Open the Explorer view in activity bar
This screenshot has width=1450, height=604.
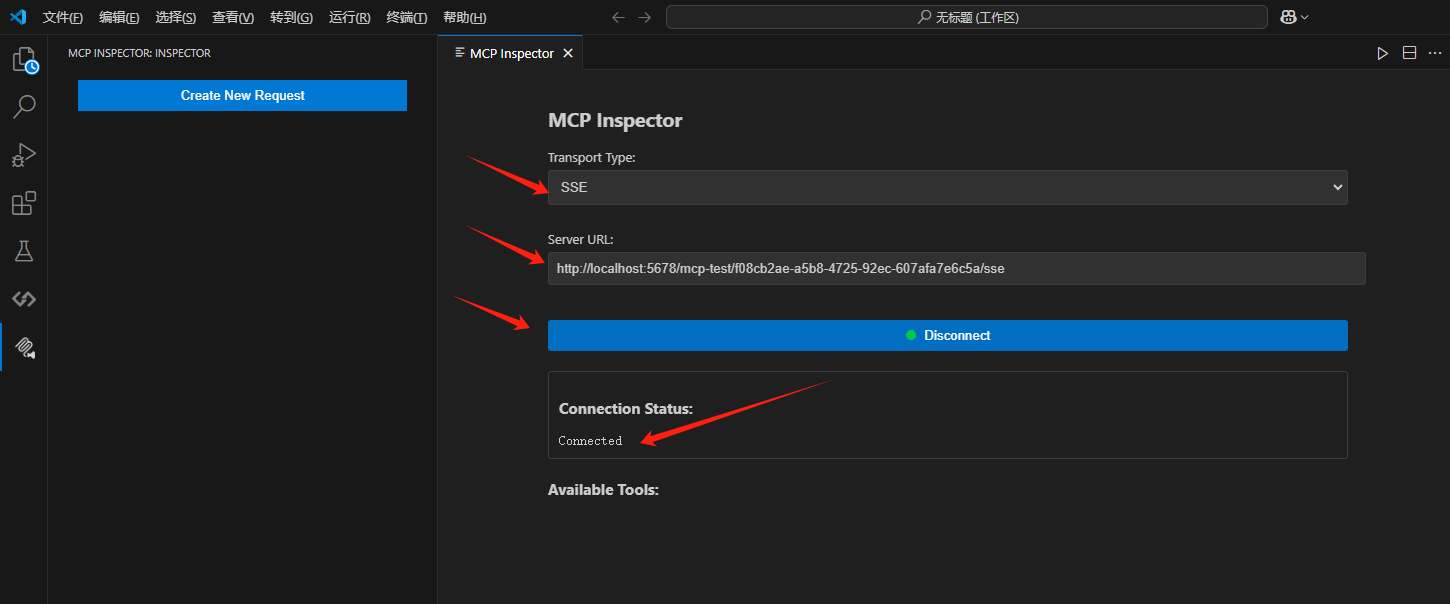point(24,60)
